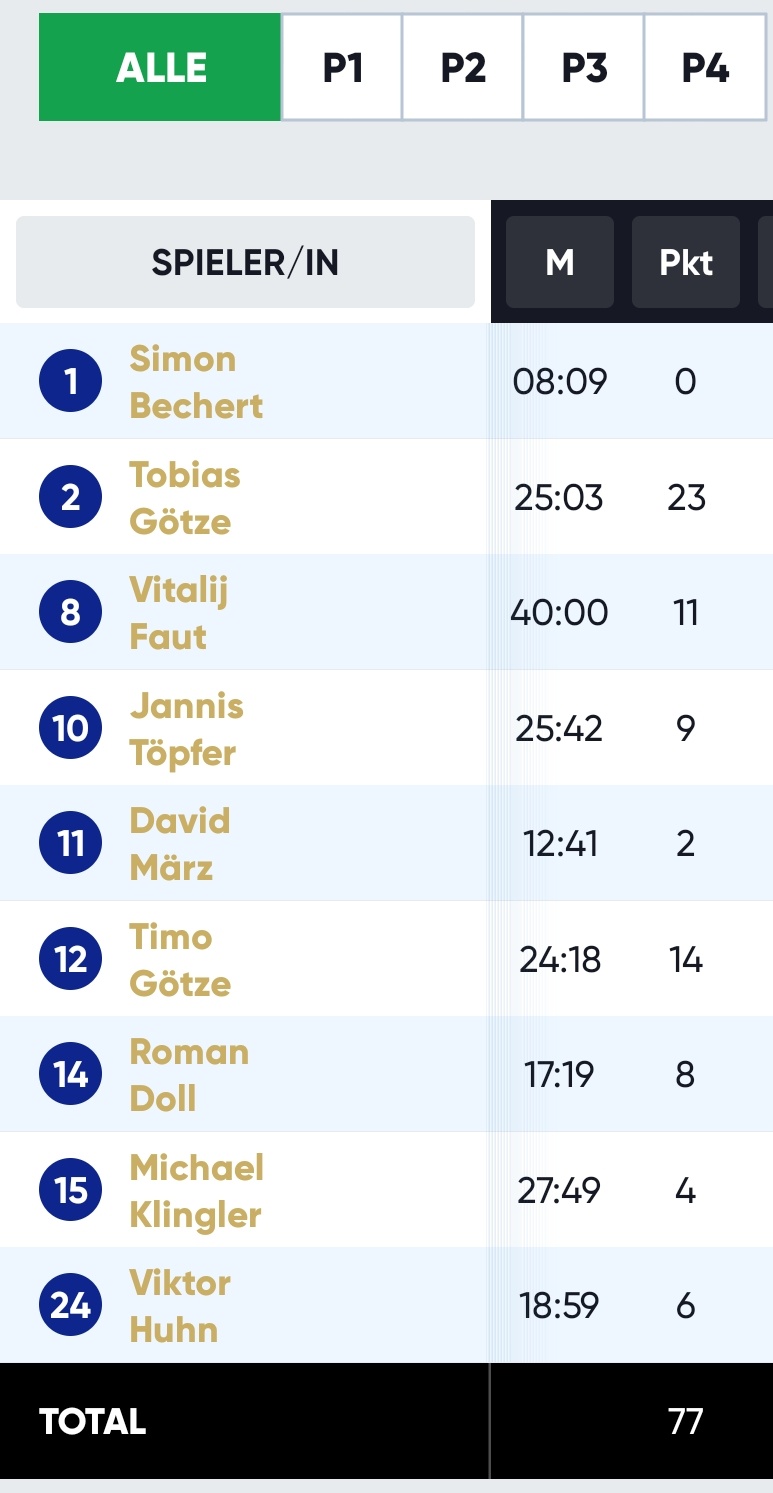
Task: Sort by the Pkt points column
Action: click(x=686, y=262)
